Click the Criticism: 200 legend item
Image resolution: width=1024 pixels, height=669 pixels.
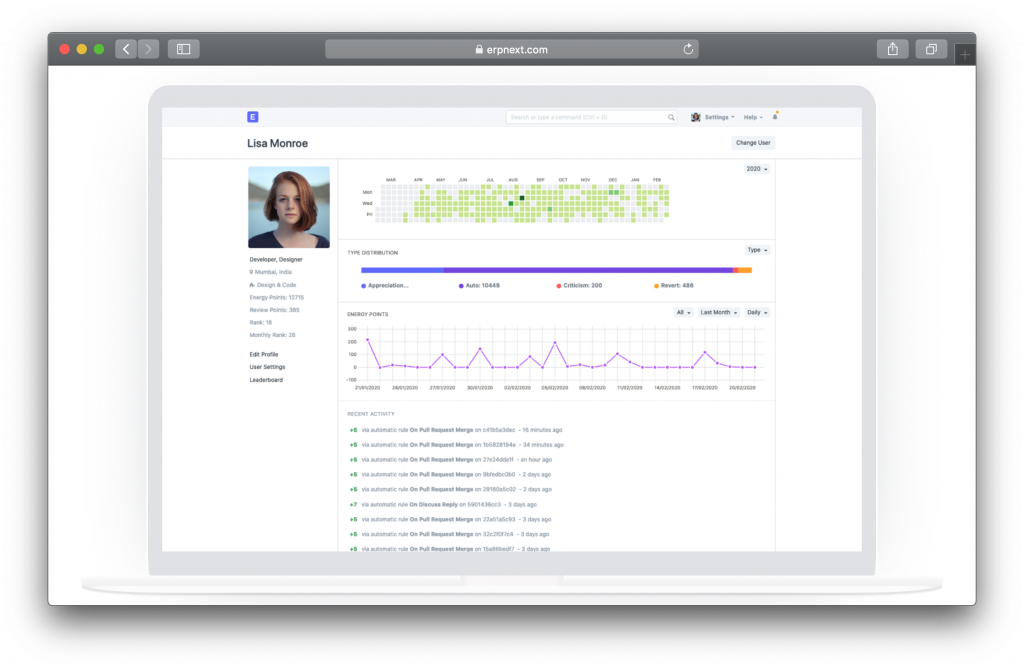point(579,286)
